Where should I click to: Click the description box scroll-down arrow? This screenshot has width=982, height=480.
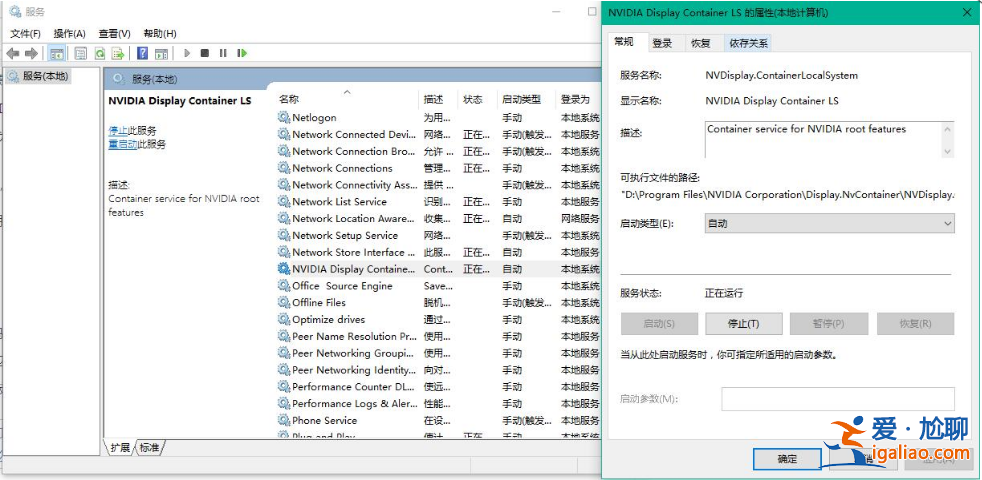coord(948,151)
